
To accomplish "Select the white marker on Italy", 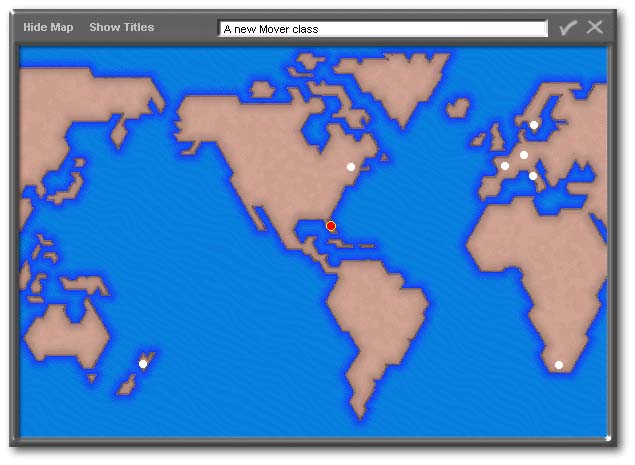I will click(533, 176).
